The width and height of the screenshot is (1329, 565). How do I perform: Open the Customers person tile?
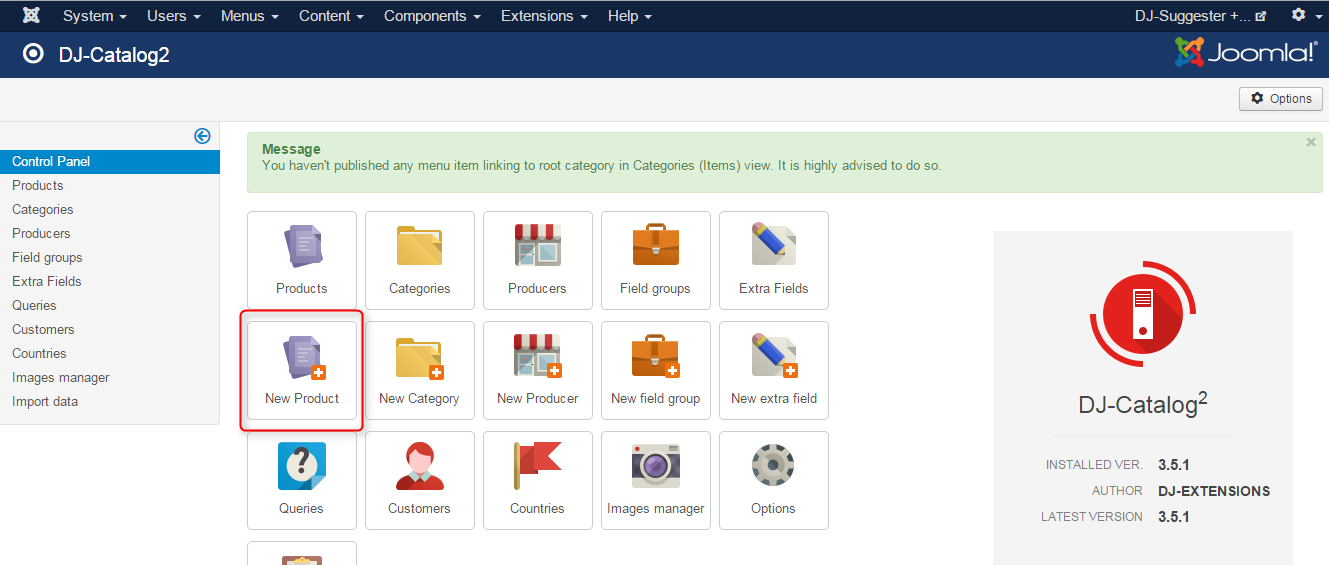pos(420,480)
